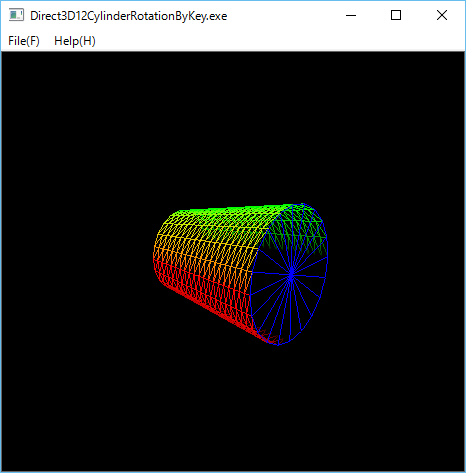The height and width of the screenshot is (473, 466).
Task: Click the orange middle band of cylinder
Action: [207, 247]
